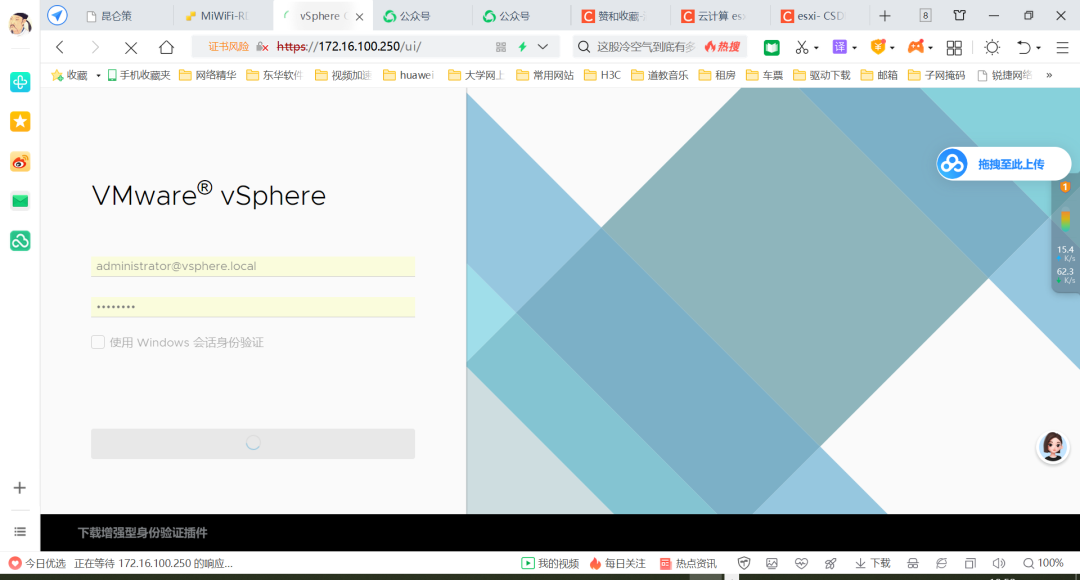This screenshot has height=580, width=1080.
Task: Open the 下载 downloads button in status bar
Action: point(873,563)
